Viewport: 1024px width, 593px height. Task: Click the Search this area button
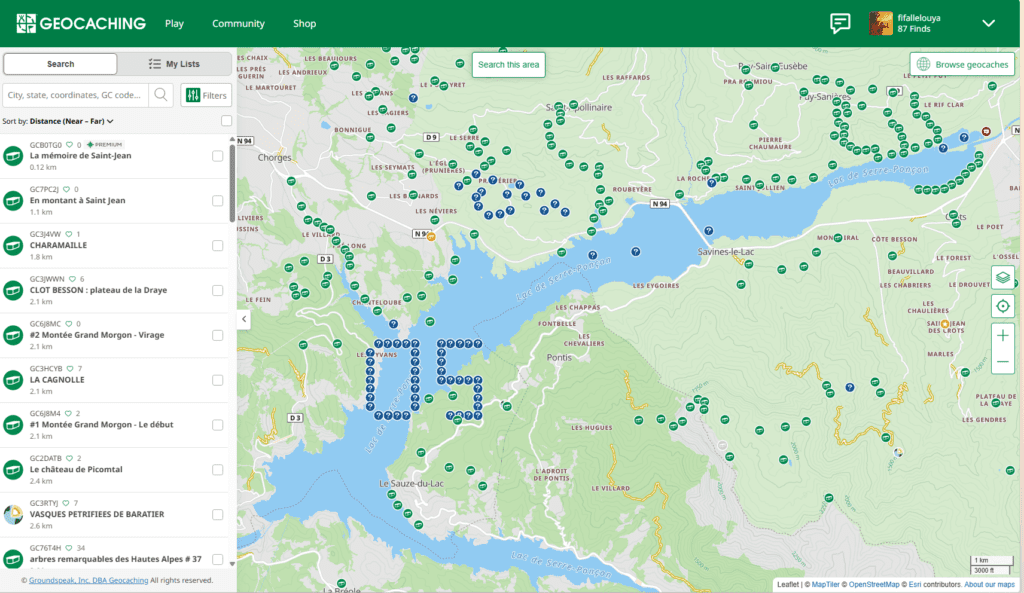(x=508, y=65)
